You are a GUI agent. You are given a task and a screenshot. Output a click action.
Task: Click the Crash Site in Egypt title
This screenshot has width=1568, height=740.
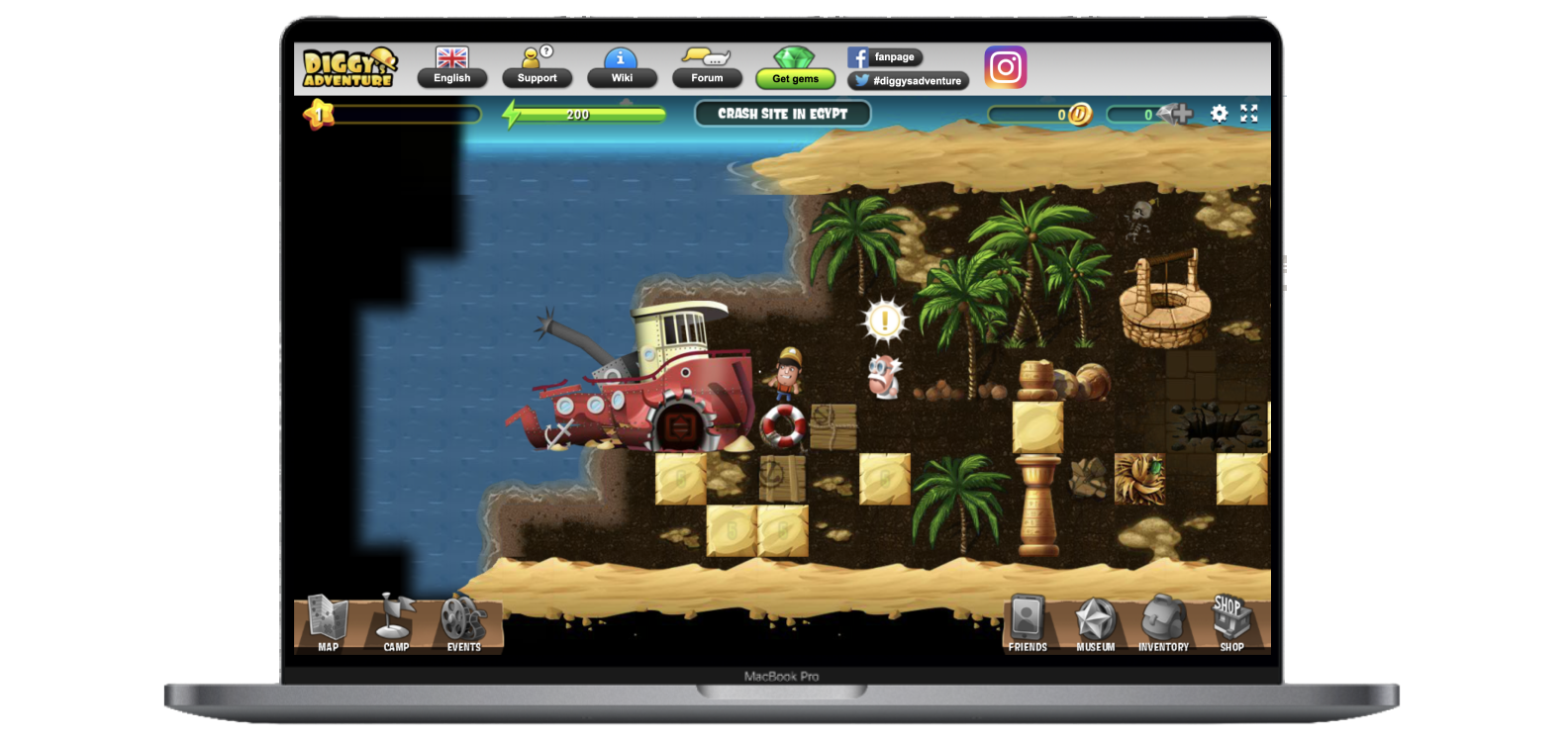coord(782,114)
